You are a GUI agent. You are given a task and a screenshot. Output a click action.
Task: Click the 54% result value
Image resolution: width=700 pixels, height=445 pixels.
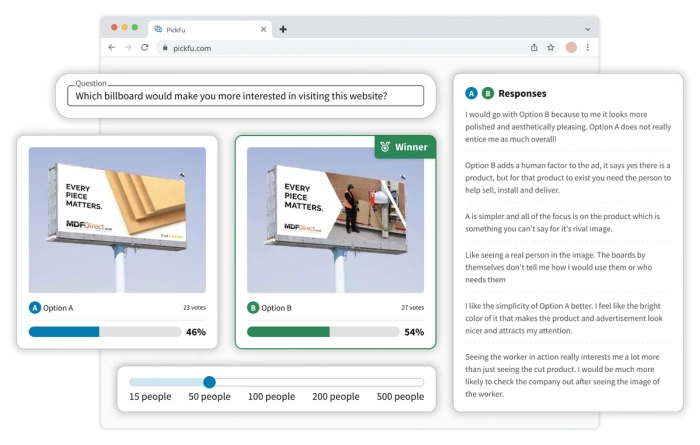[414, 332]
